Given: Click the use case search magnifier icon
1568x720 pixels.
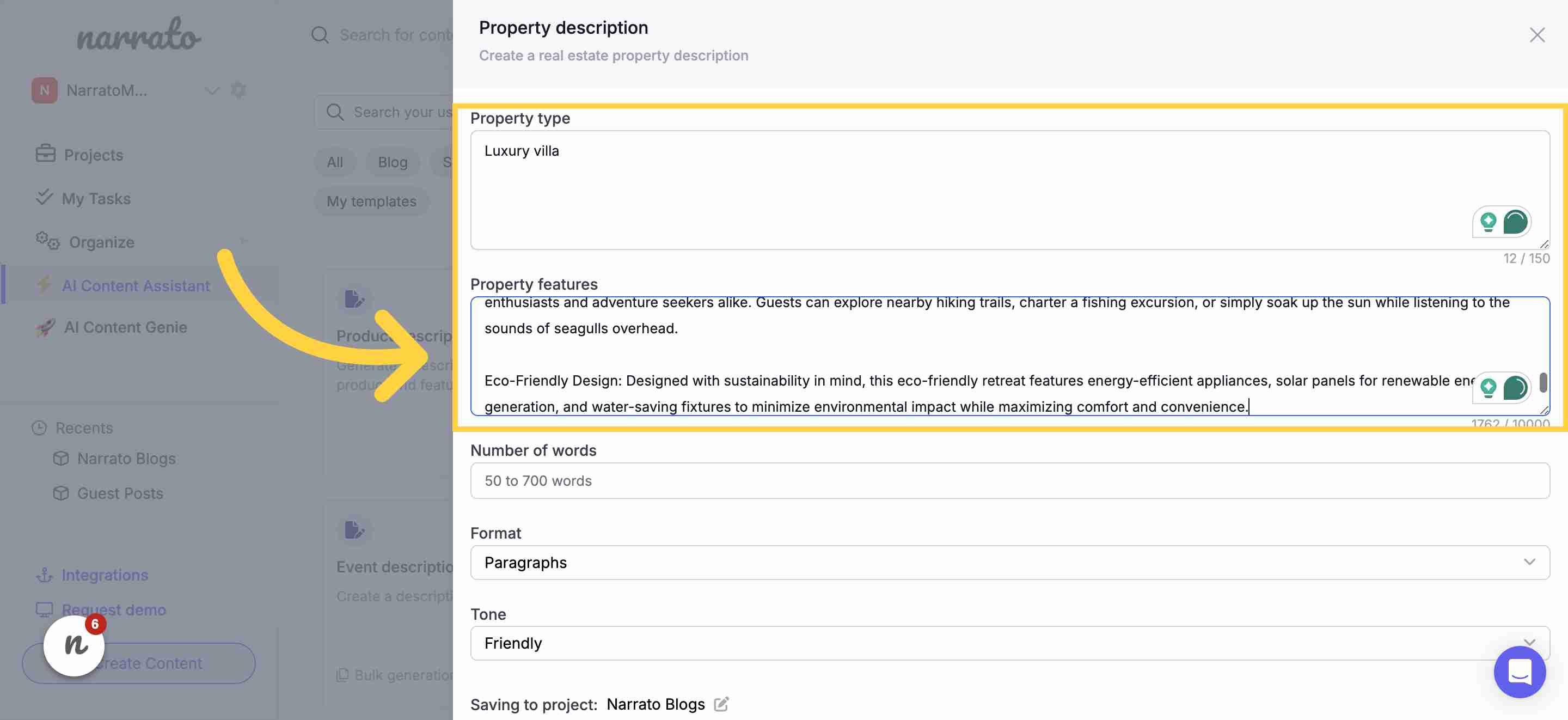Looking at the screenshot, I should point(335,112).
